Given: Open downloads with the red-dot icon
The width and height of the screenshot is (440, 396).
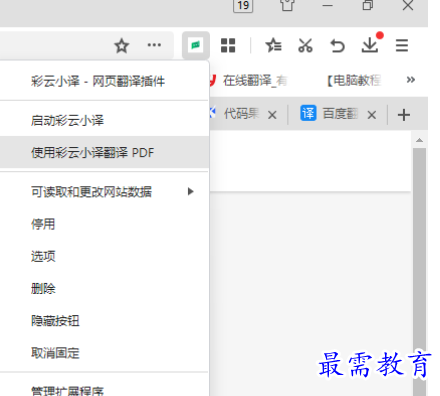Looking at the screenshot, I should coord(370,45).
